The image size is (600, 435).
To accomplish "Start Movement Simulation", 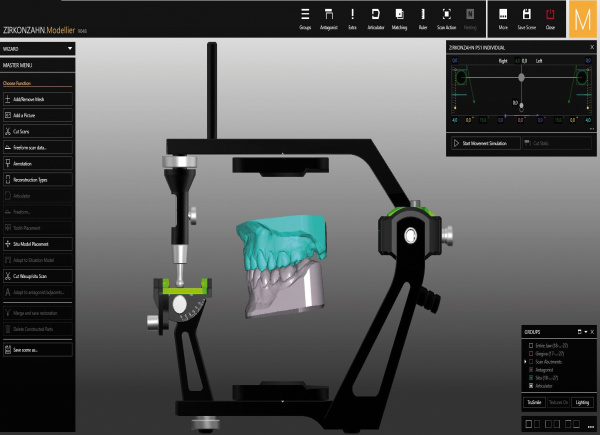I will coord(486,143).
